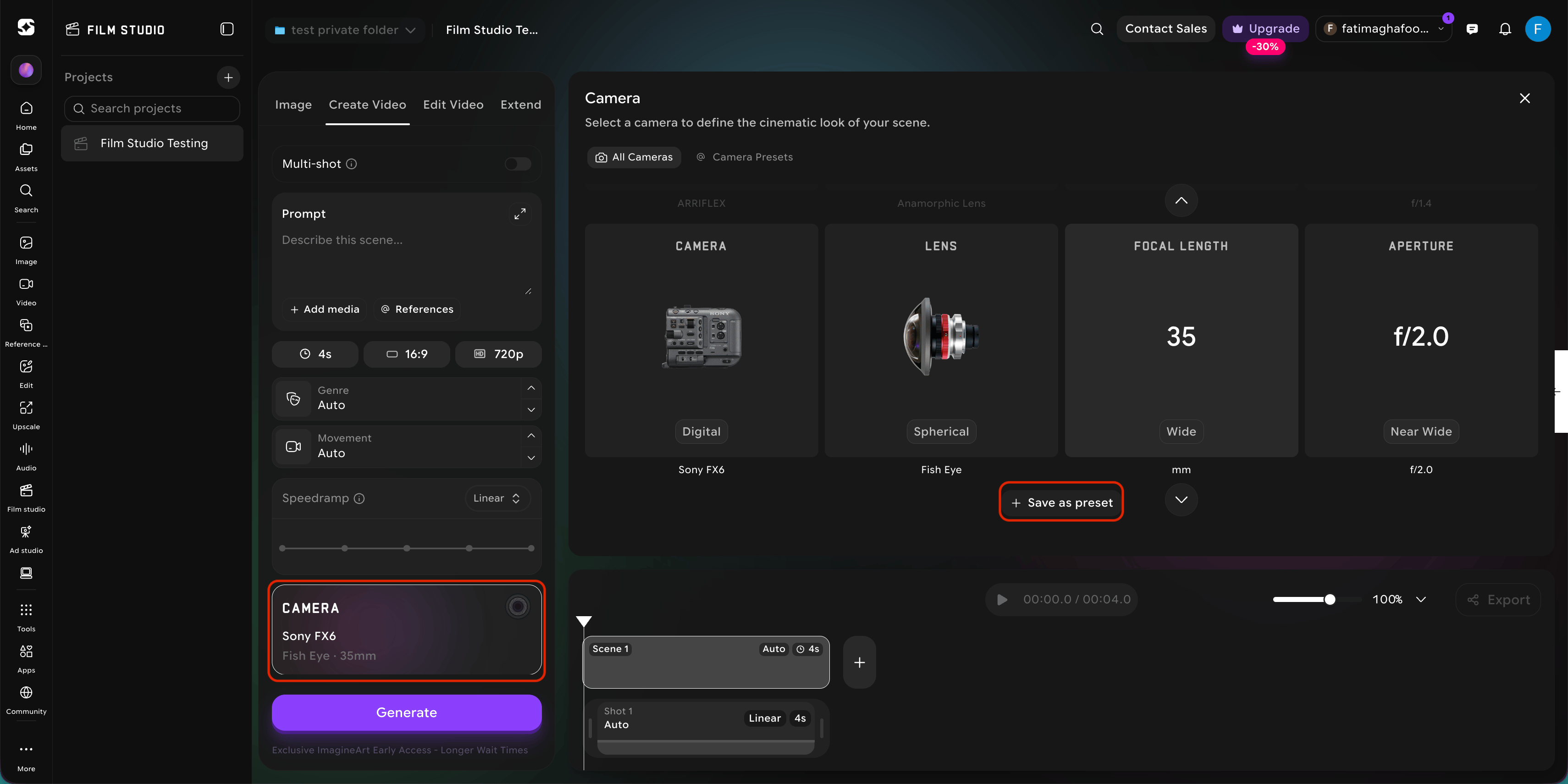Open the fatimaghafoo account dropdown
The image size is (1568, 784).
[1384, 28]
